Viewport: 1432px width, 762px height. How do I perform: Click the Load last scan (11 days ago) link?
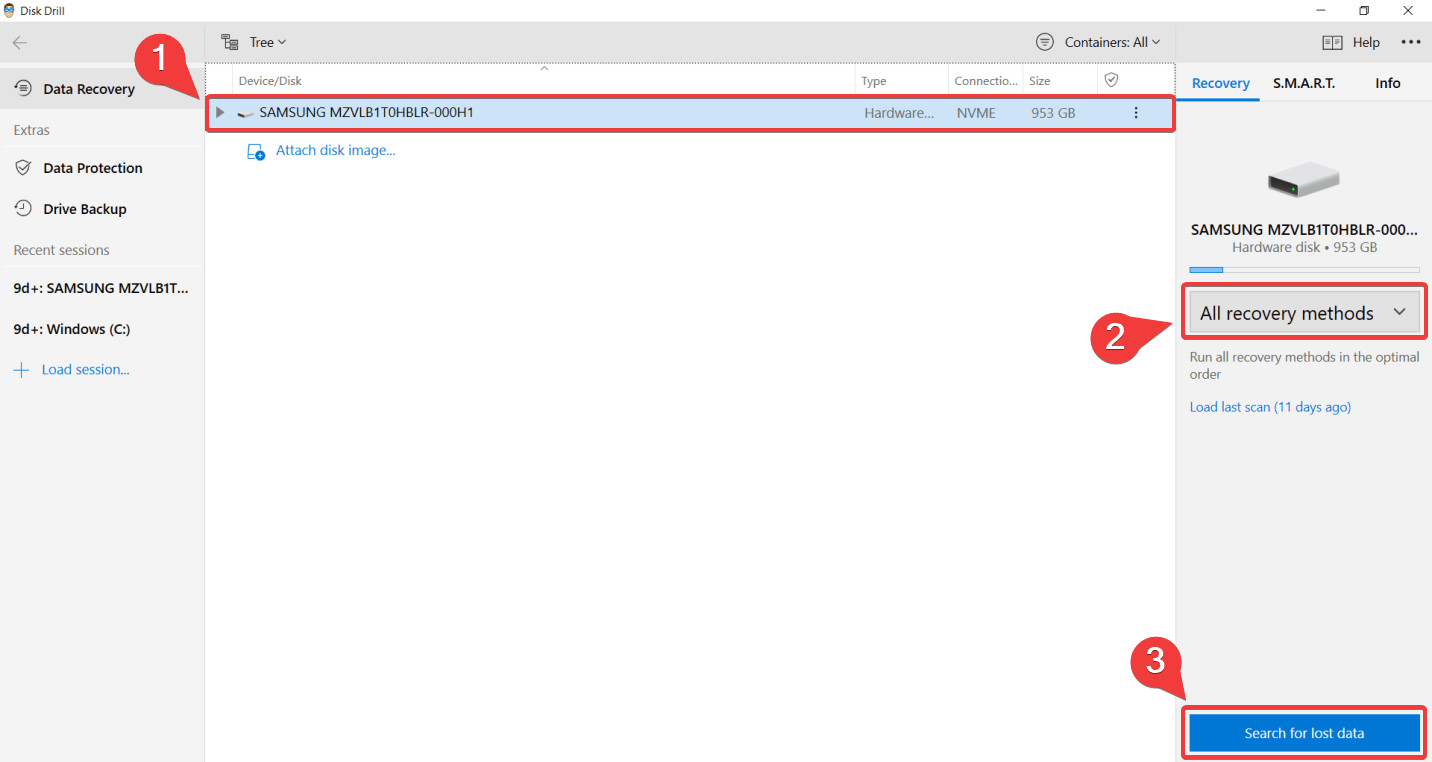pos(1270,407)
